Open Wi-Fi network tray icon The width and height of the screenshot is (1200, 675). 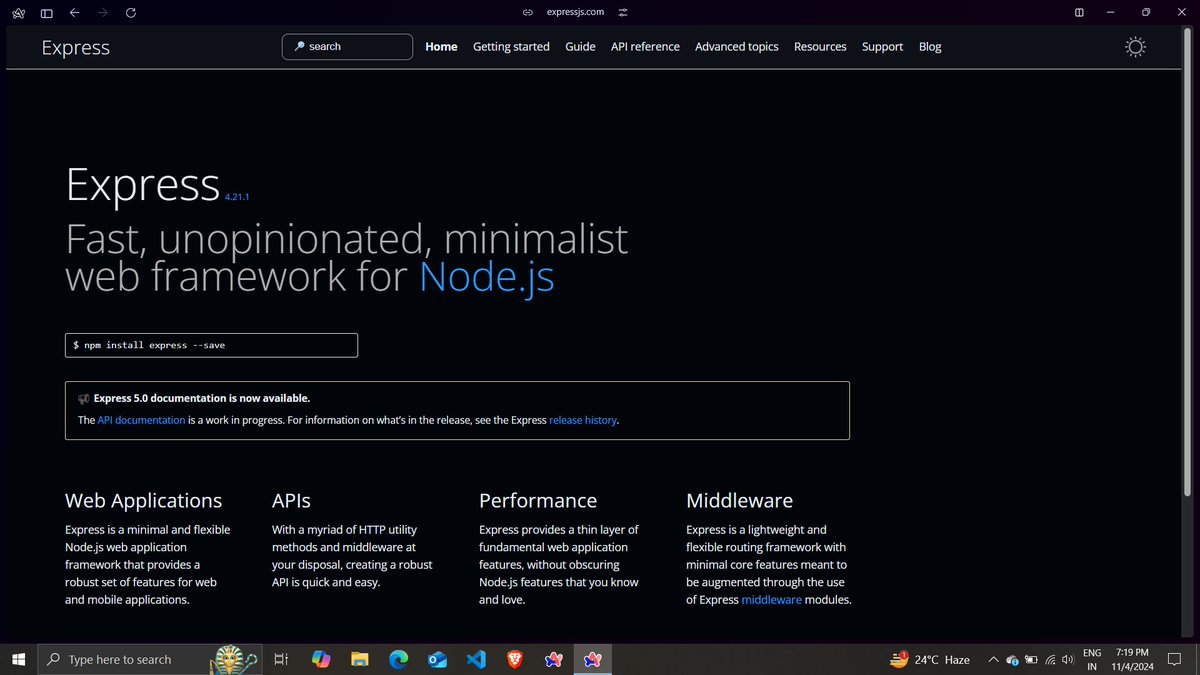(x=1049, y=659)
